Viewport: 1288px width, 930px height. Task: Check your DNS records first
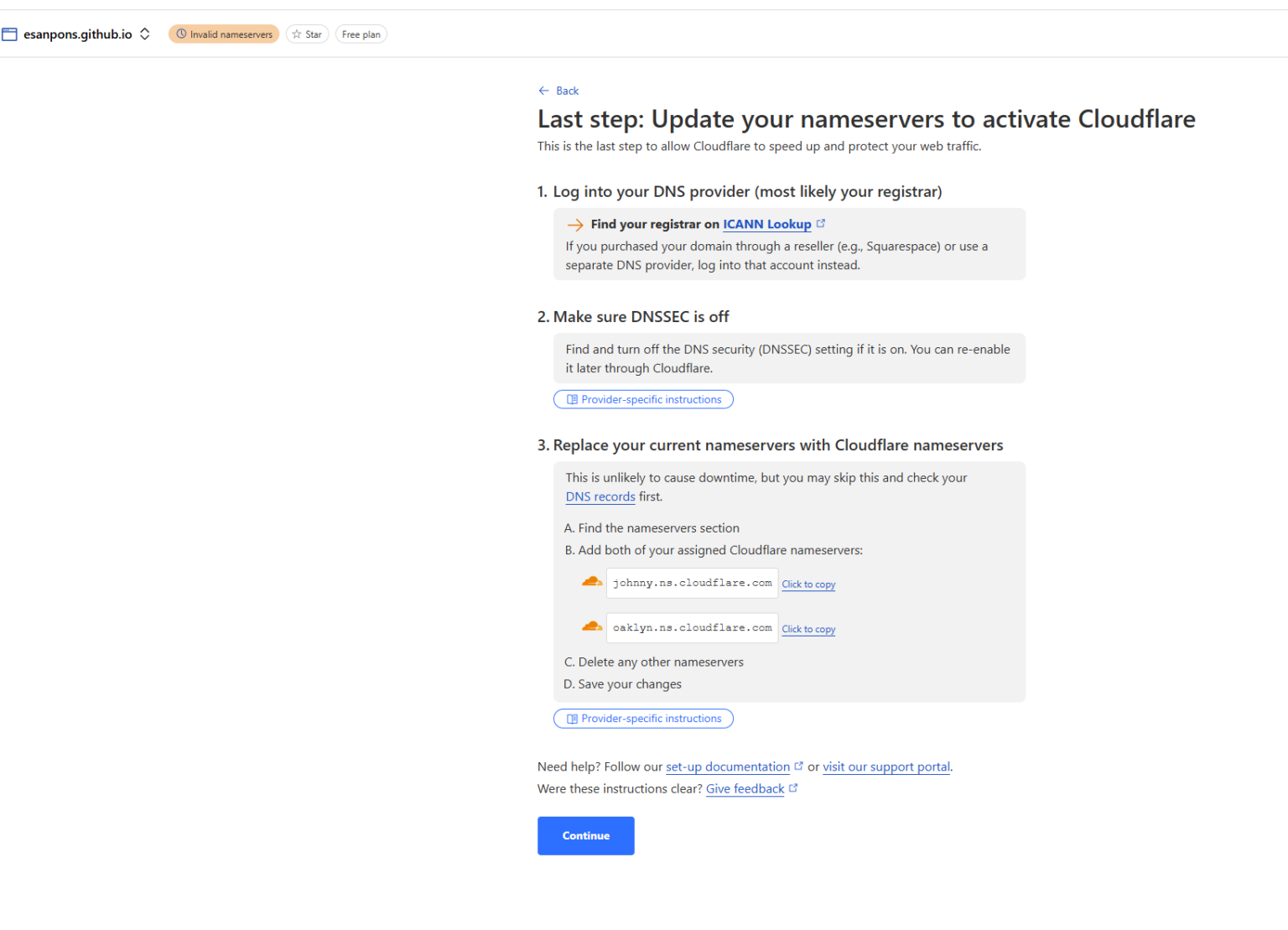(x=600, y=496)
